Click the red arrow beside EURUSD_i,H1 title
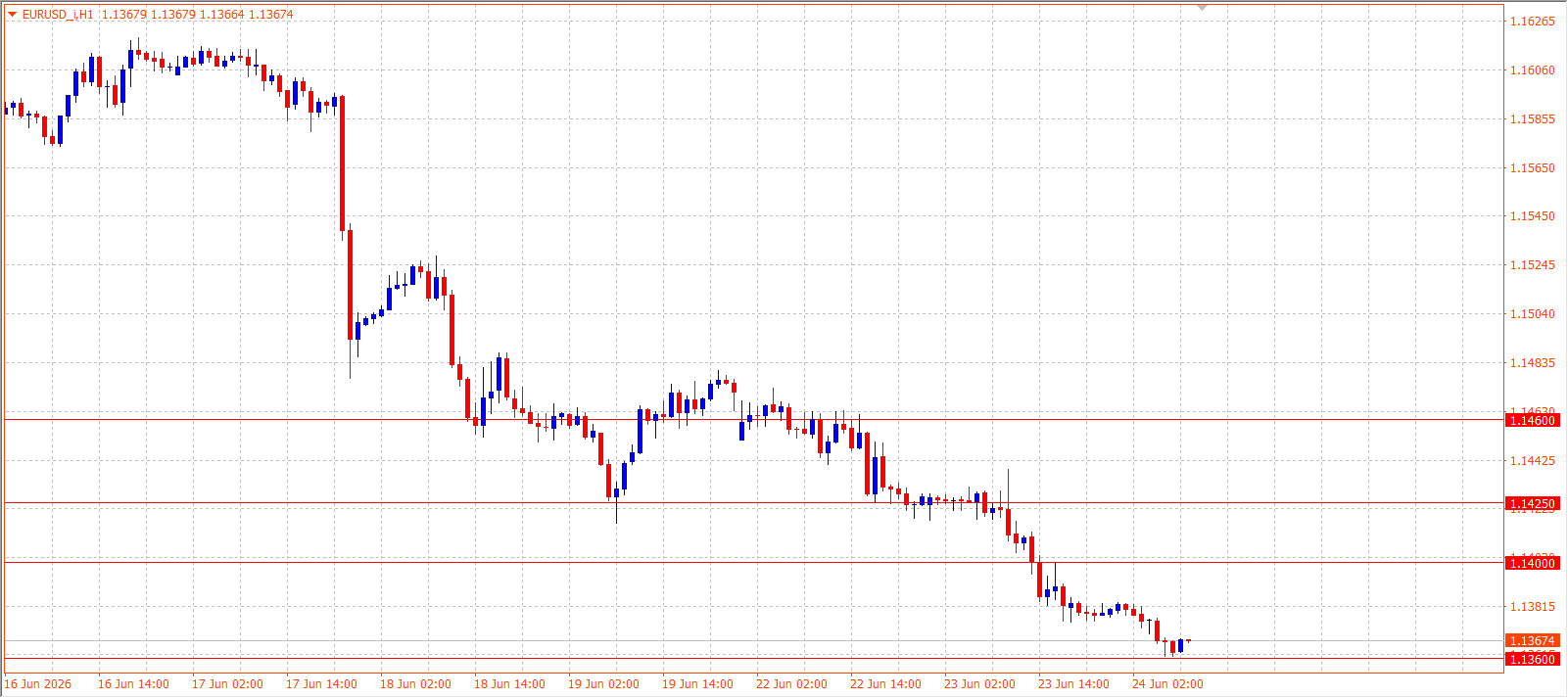Image resolution: width=1568 pixels, height=698 pixels. pos(12,14)
